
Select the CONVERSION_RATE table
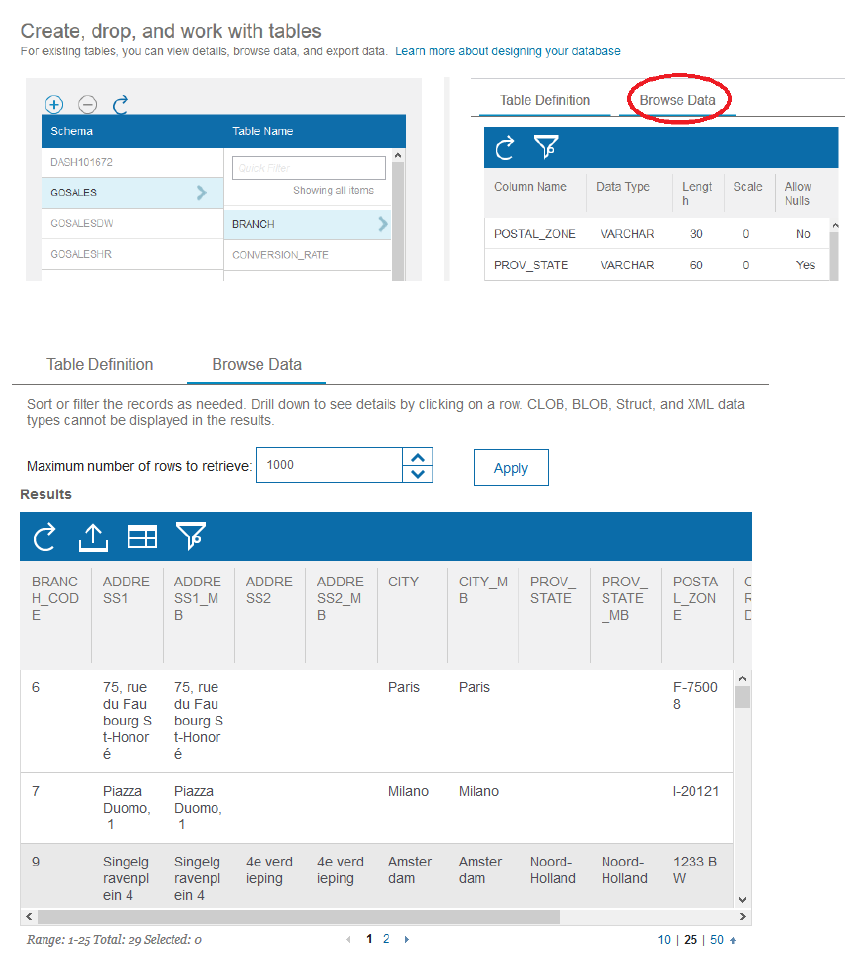click(x=307, y=255)
